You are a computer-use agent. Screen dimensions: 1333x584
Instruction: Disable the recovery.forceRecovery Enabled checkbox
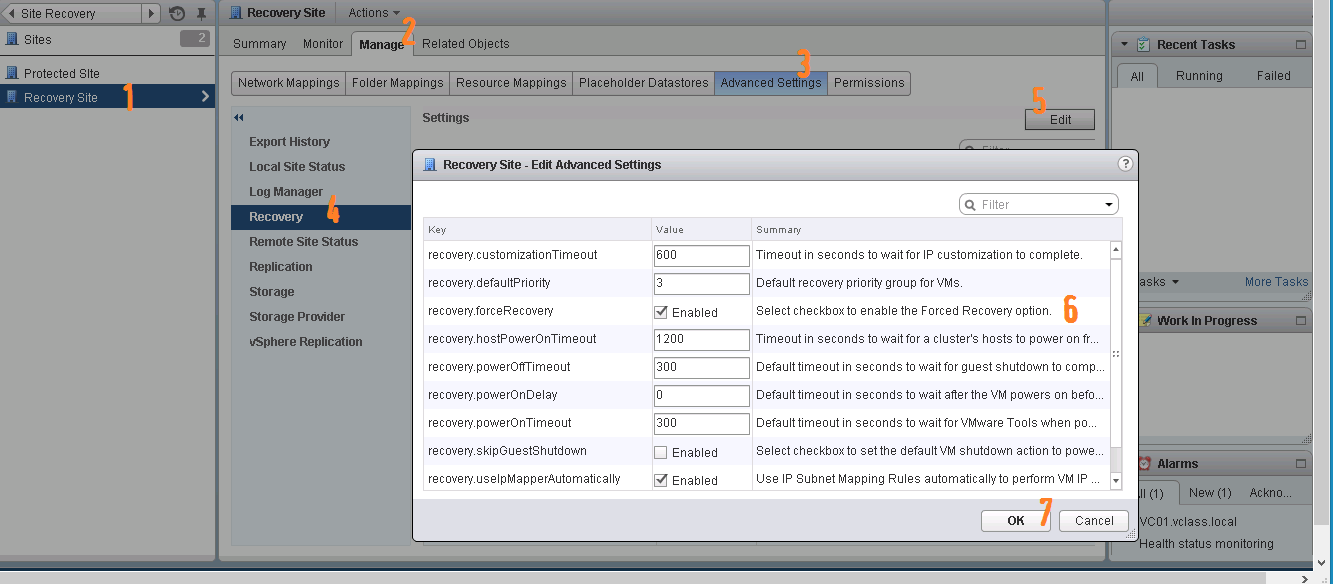pos(661,311)
